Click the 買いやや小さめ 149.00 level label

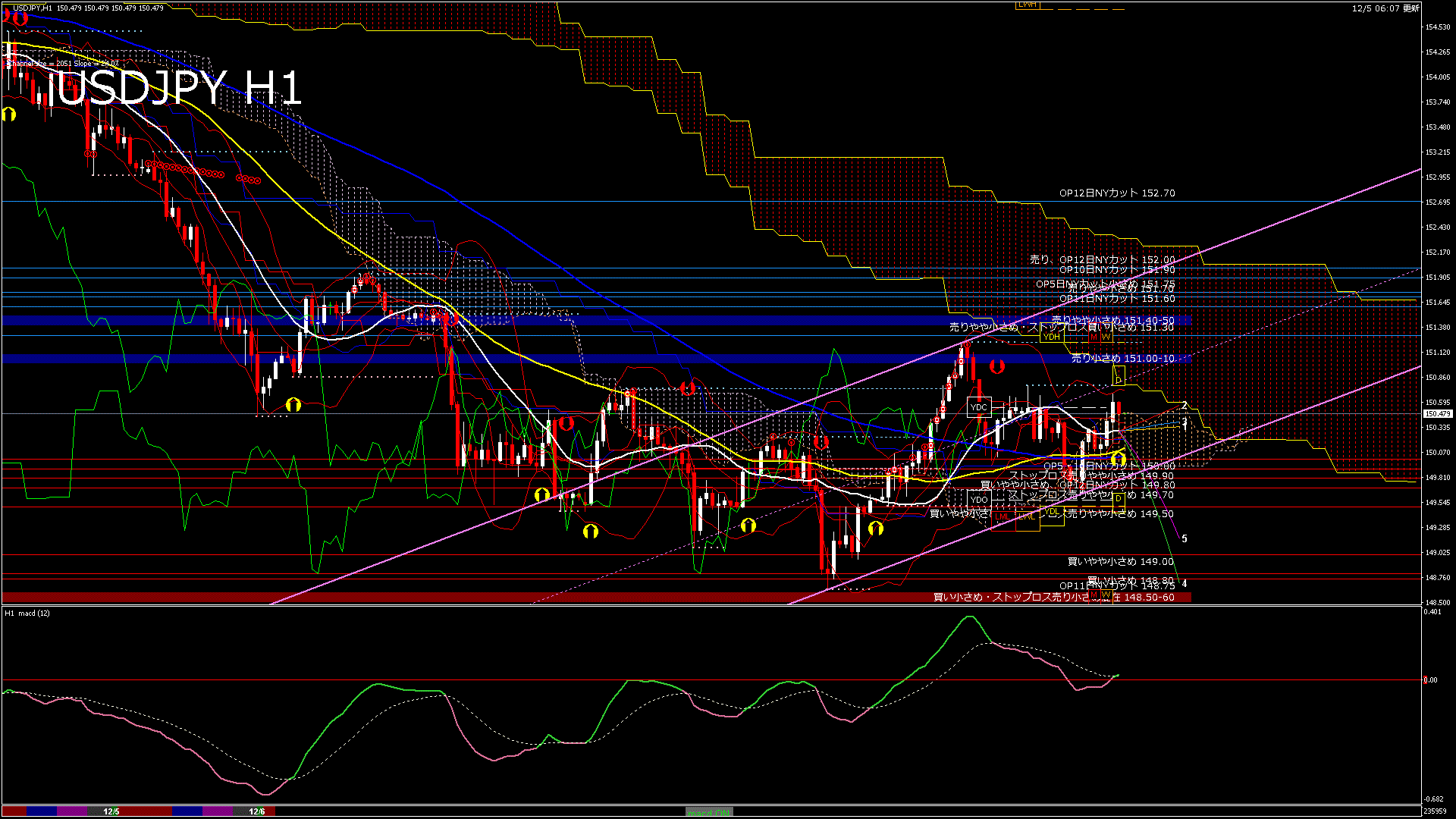[1120, 562]
